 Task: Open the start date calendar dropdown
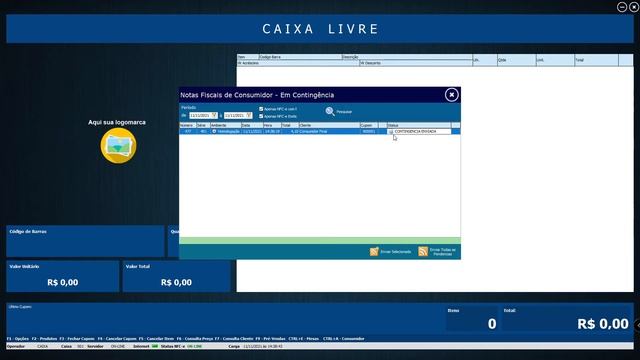(214, 116)
